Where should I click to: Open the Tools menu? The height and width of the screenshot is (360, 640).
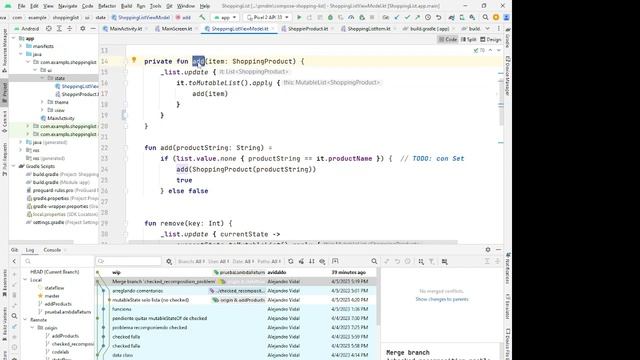click(155, 6)
